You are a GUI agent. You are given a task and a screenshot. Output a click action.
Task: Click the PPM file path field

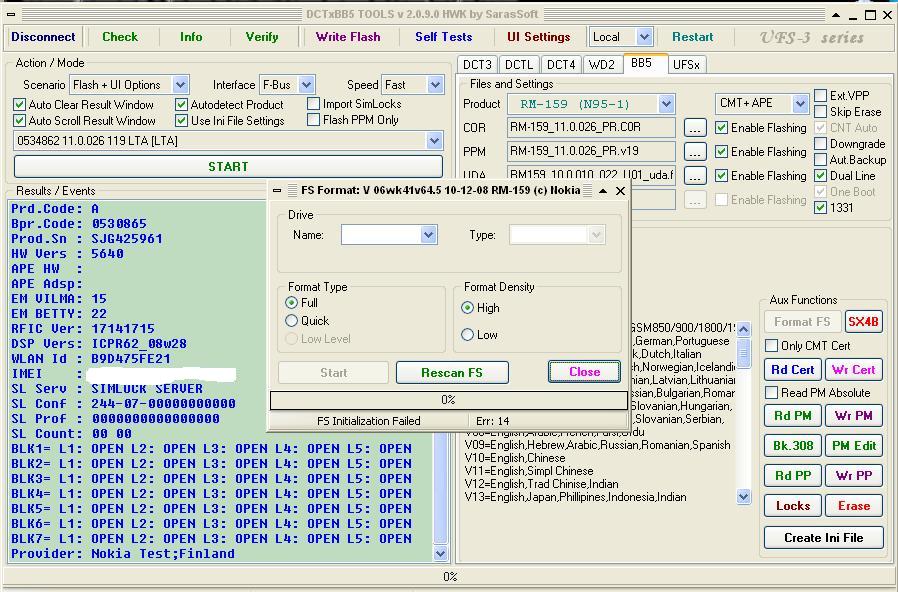[591, 152]
